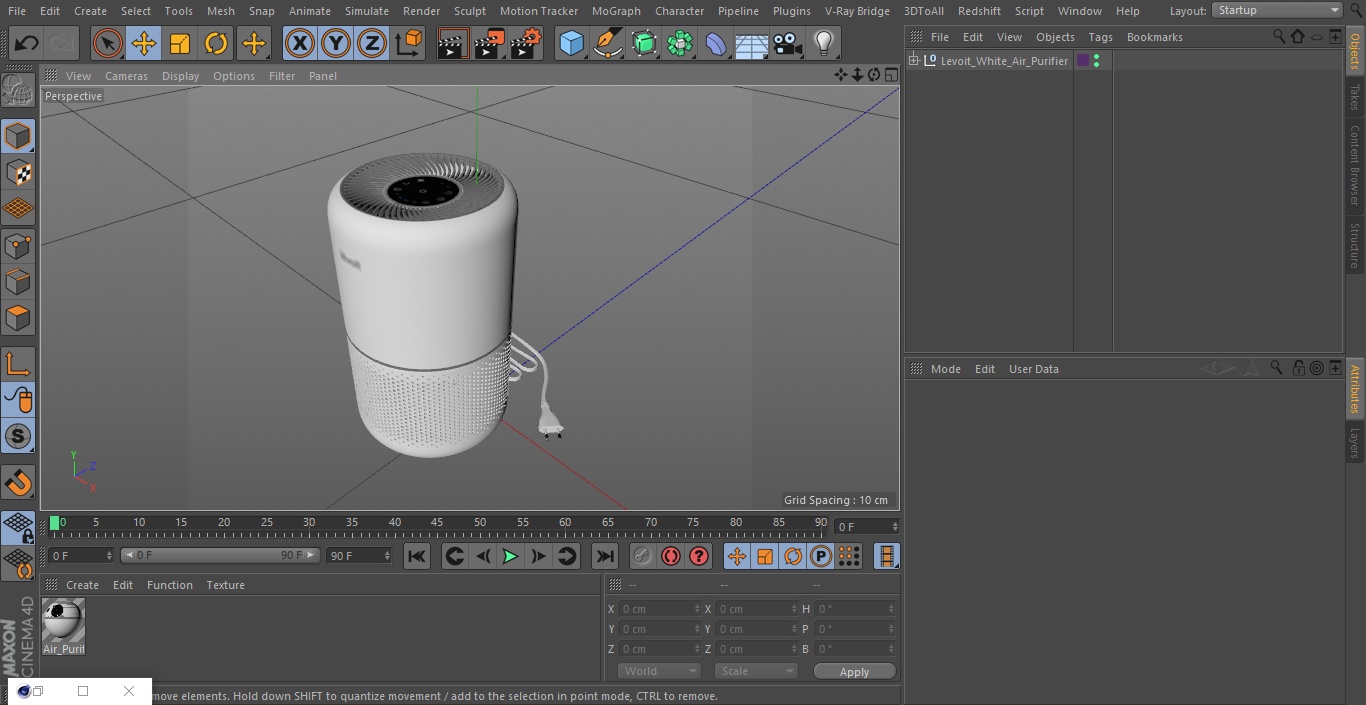Toggle parameter keyframe recording P
Screen dimensions: 1366x705
pyautogui.click(x=821, y=556)
